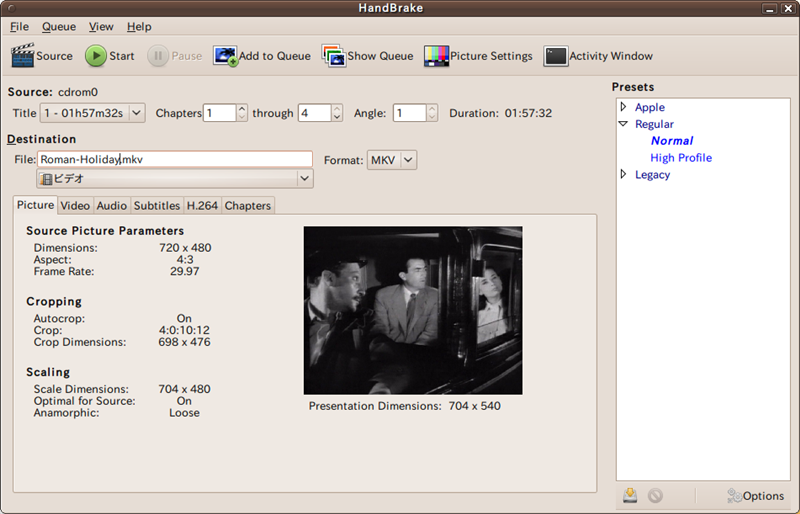The image size is (800, 514).
Task: Click the start Chapters input field
Action: tap(220, 113)
